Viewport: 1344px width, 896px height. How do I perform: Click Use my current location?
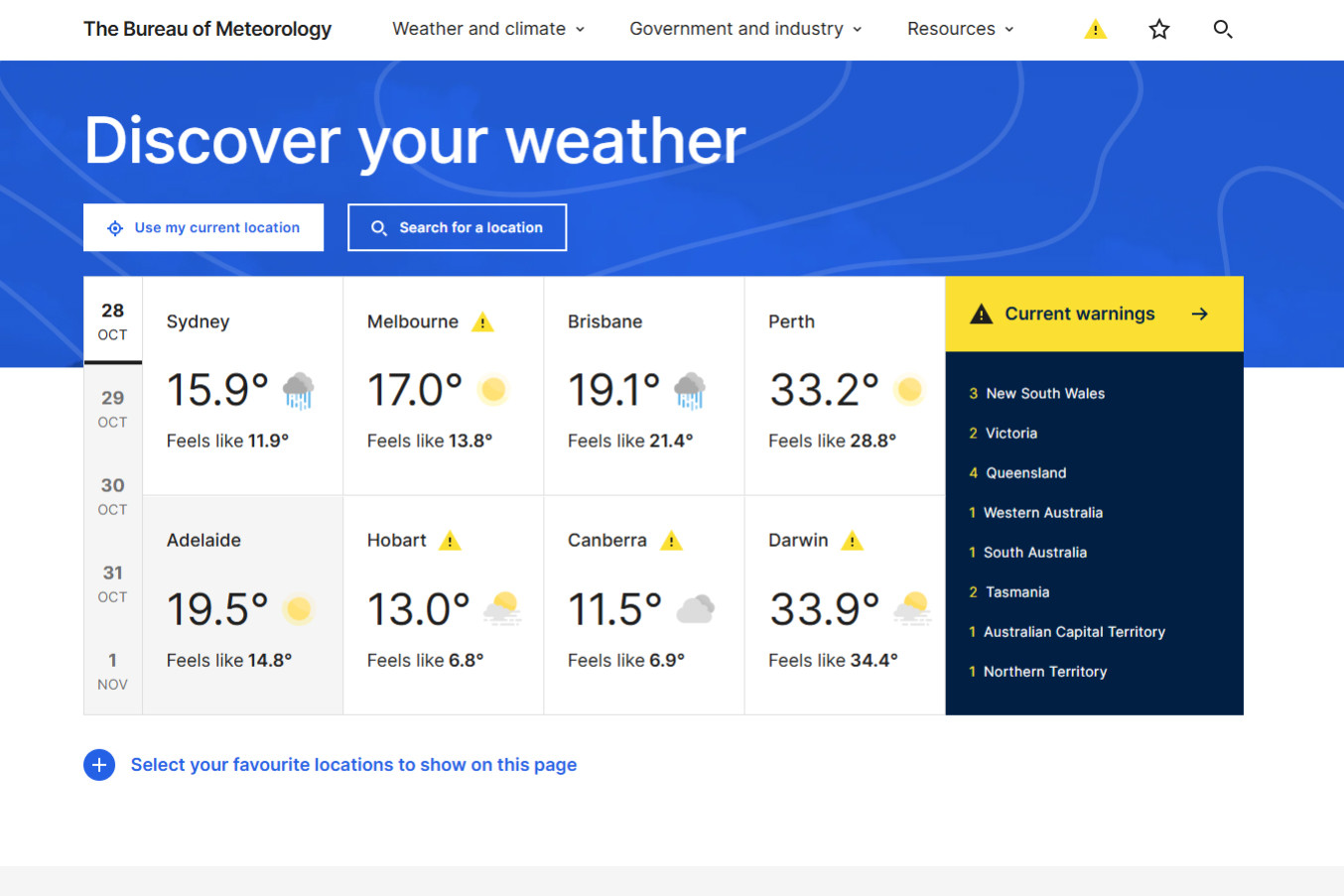coord(203,227)
